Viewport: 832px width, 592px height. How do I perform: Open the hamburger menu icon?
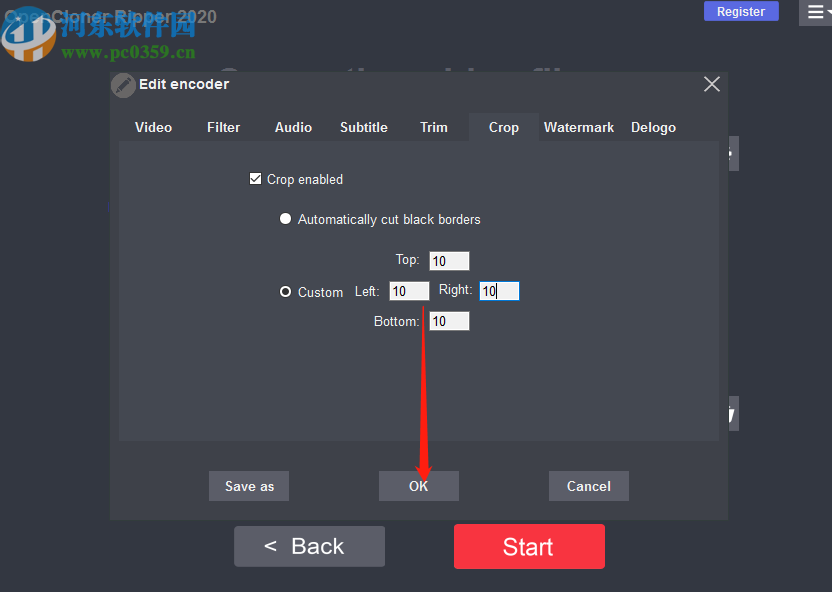click(x=816, y=12)
